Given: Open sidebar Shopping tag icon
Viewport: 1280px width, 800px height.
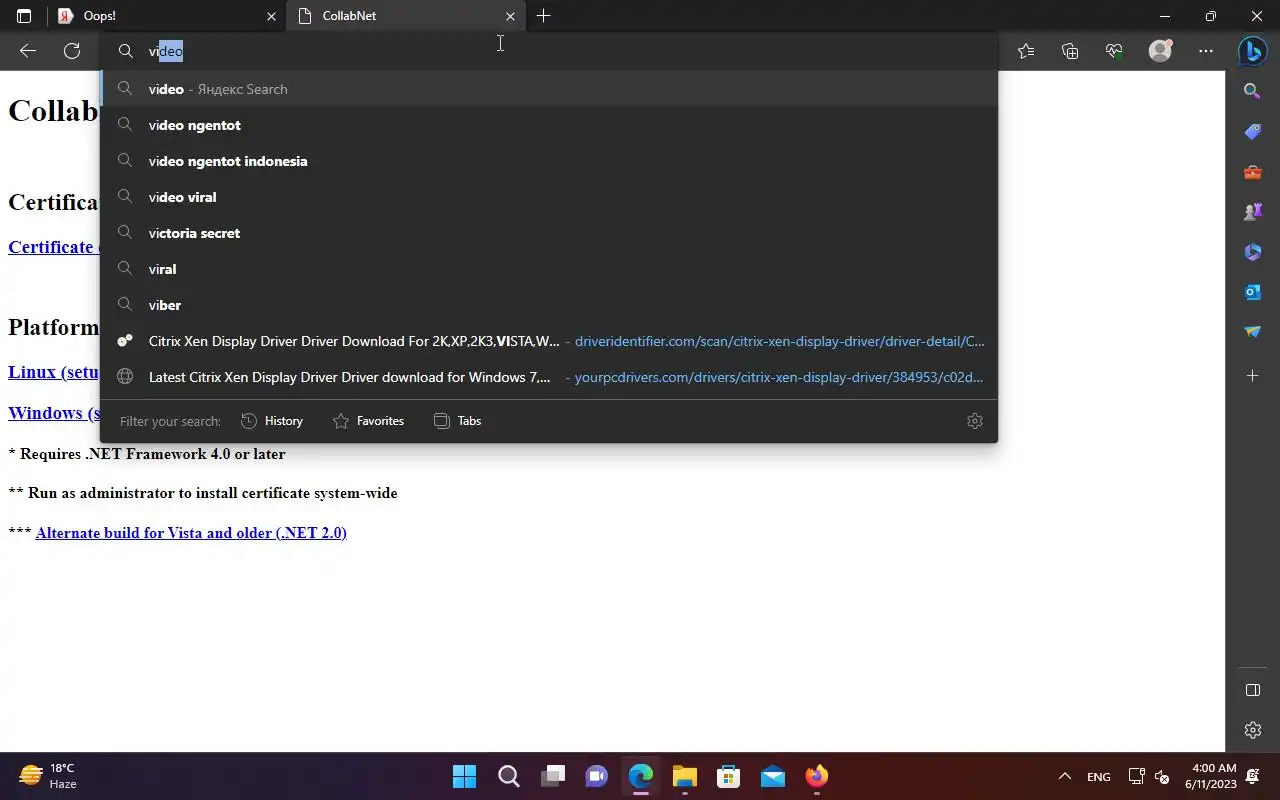Looking at the screenshot, I should pyautogui.click(x=1252, y=132).
